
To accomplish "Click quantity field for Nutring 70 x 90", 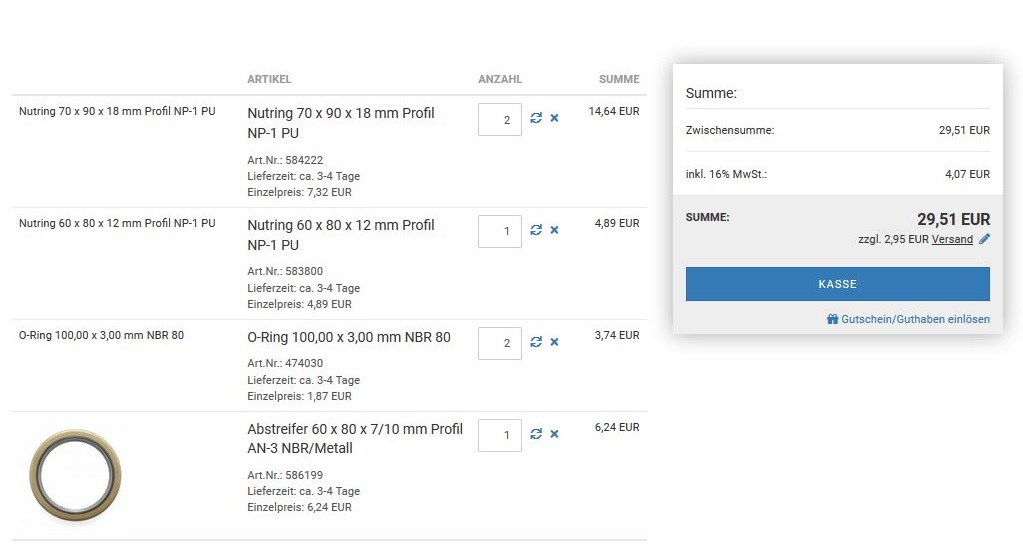I will (500, 120).
